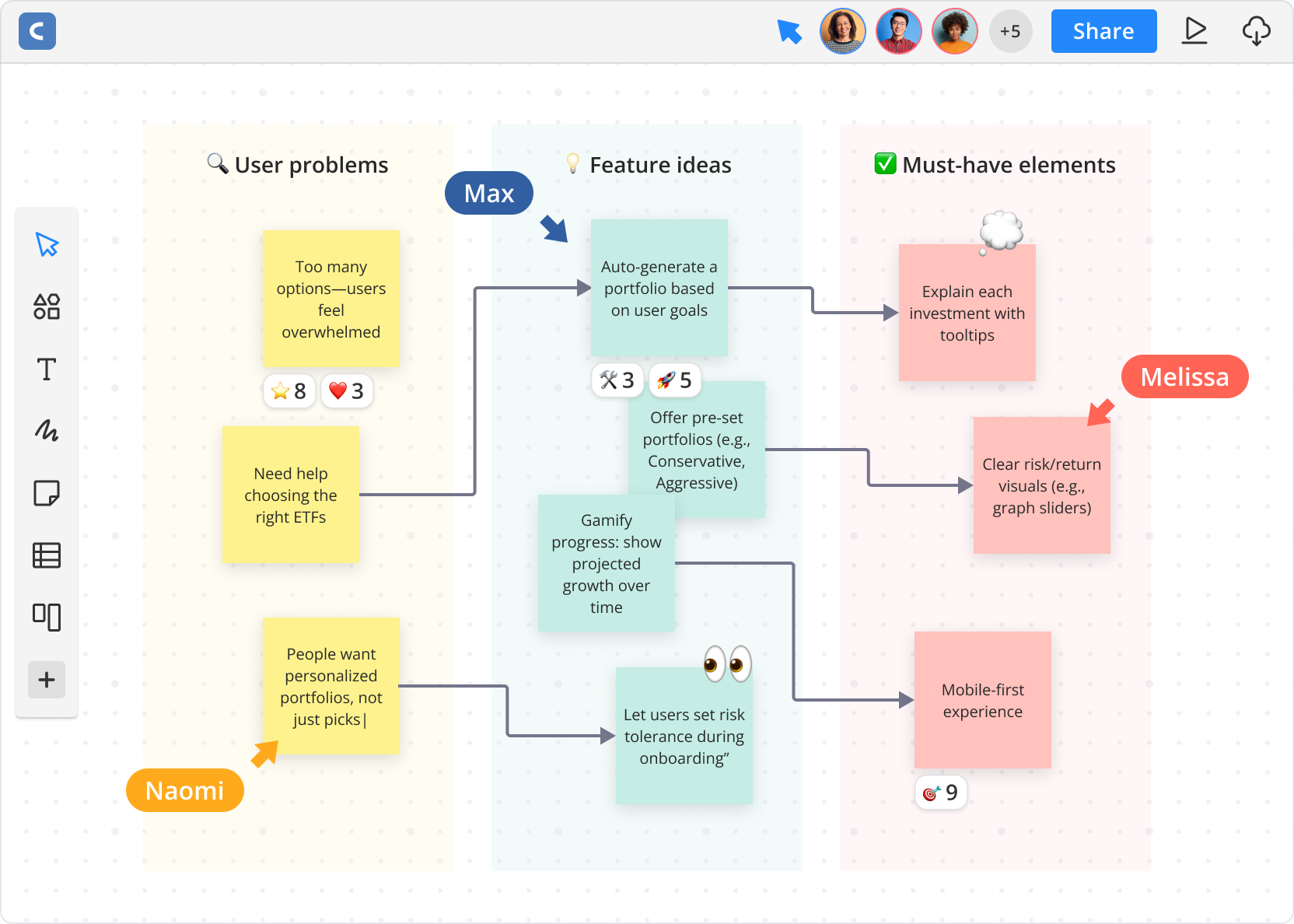Toggle the rocket reaction showing 5

pyautogui.click(x=674, y=380)
